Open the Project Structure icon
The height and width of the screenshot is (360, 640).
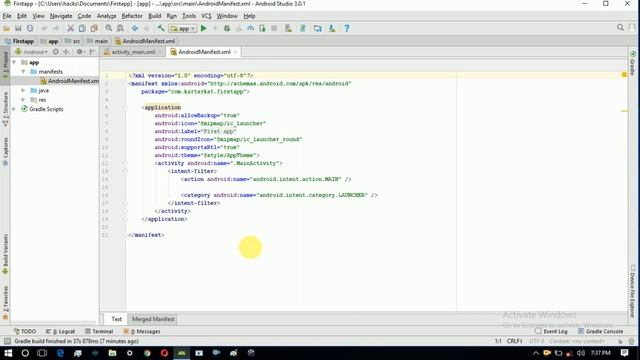[x=318, y=29]
